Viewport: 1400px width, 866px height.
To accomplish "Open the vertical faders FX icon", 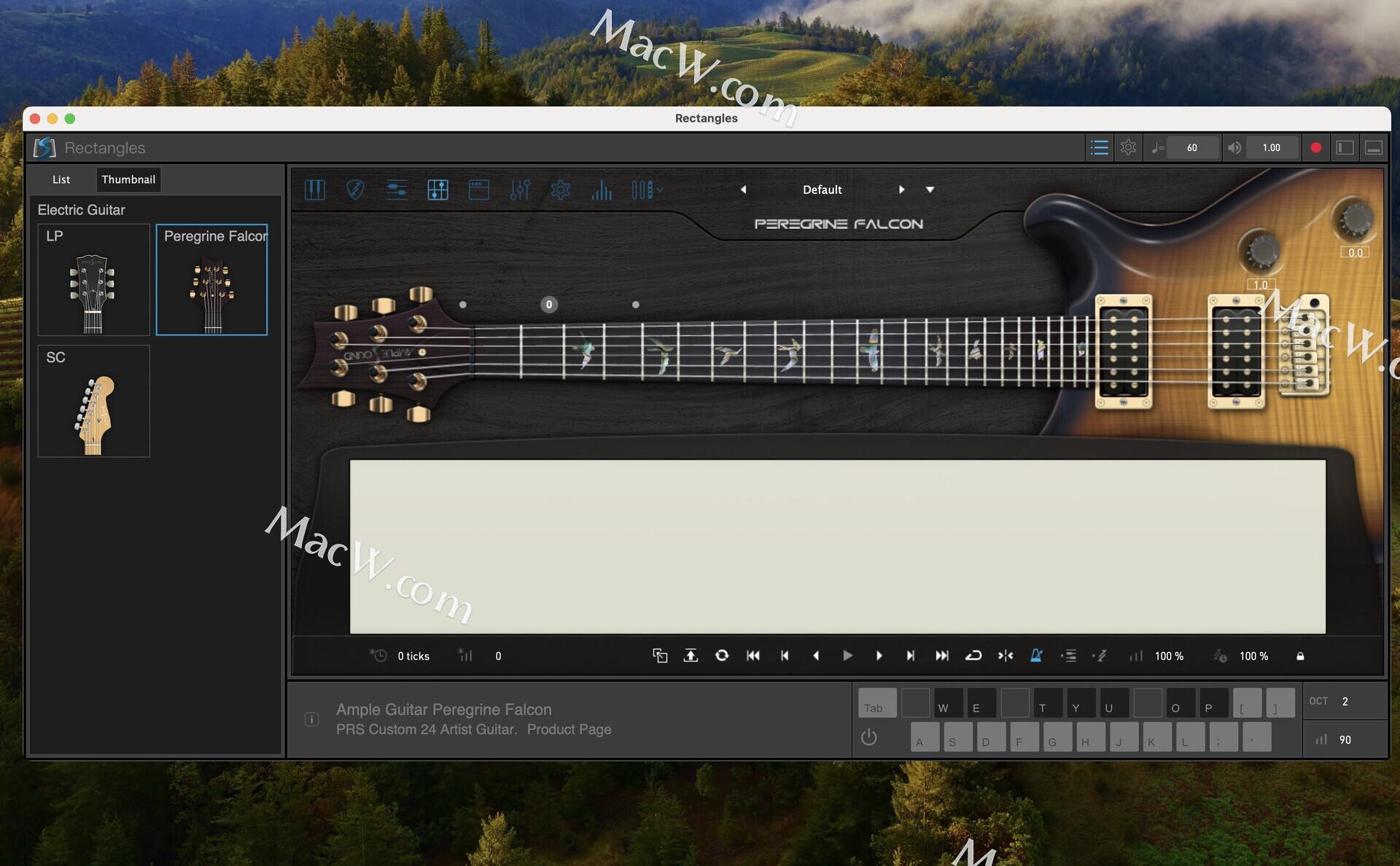I will coord(520,190).
